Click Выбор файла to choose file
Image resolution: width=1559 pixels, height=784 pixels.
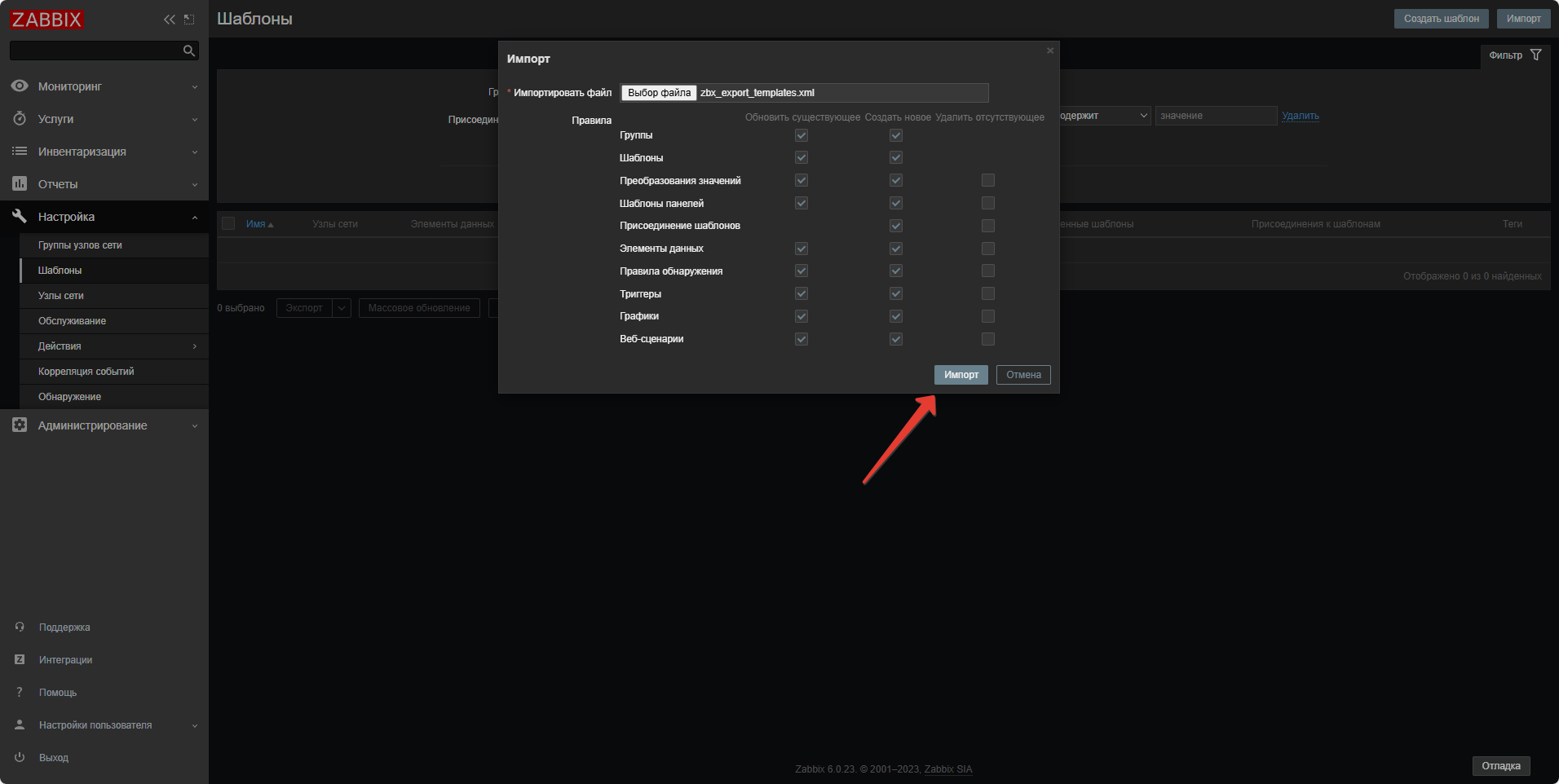(659, 93)
